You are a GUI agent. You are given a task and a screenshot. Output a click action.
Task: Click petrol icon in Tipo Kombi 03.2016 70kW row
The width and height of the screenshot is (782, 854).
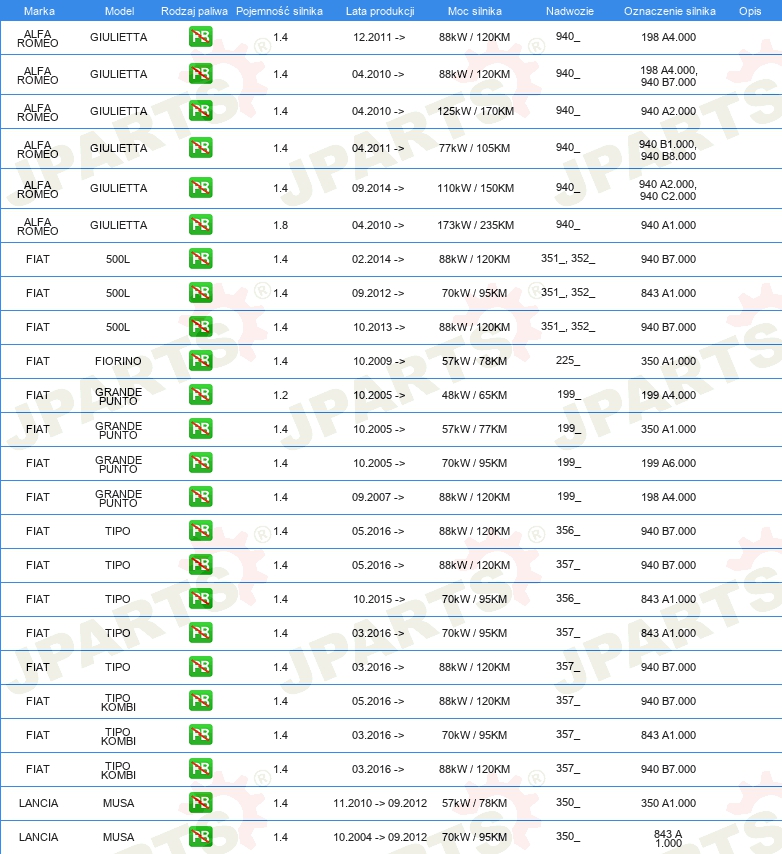(x=200, y=735)
